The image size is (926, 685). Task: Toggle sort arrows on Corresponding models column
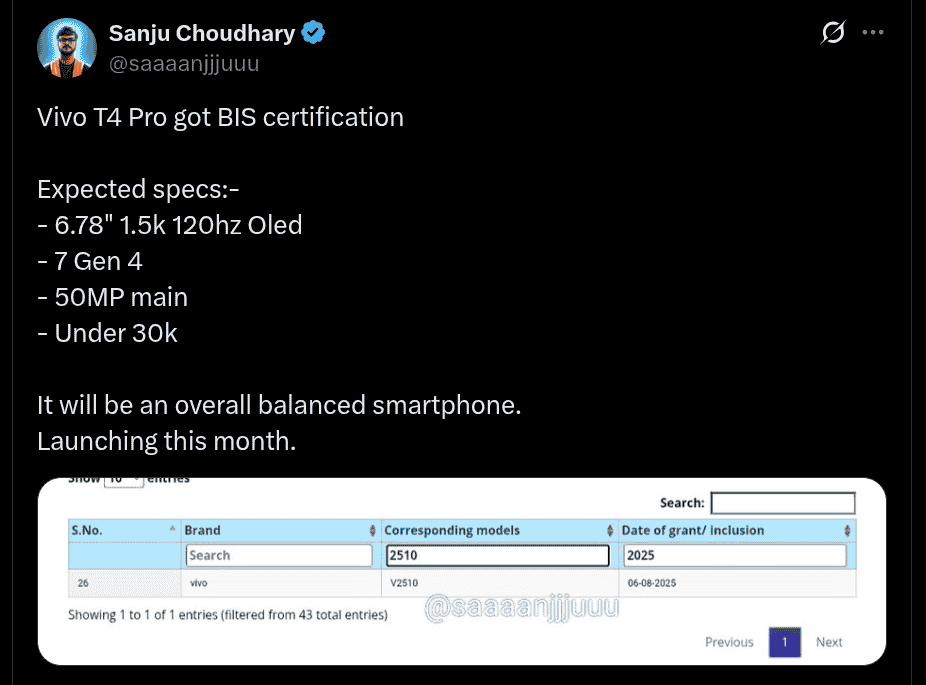610,530
